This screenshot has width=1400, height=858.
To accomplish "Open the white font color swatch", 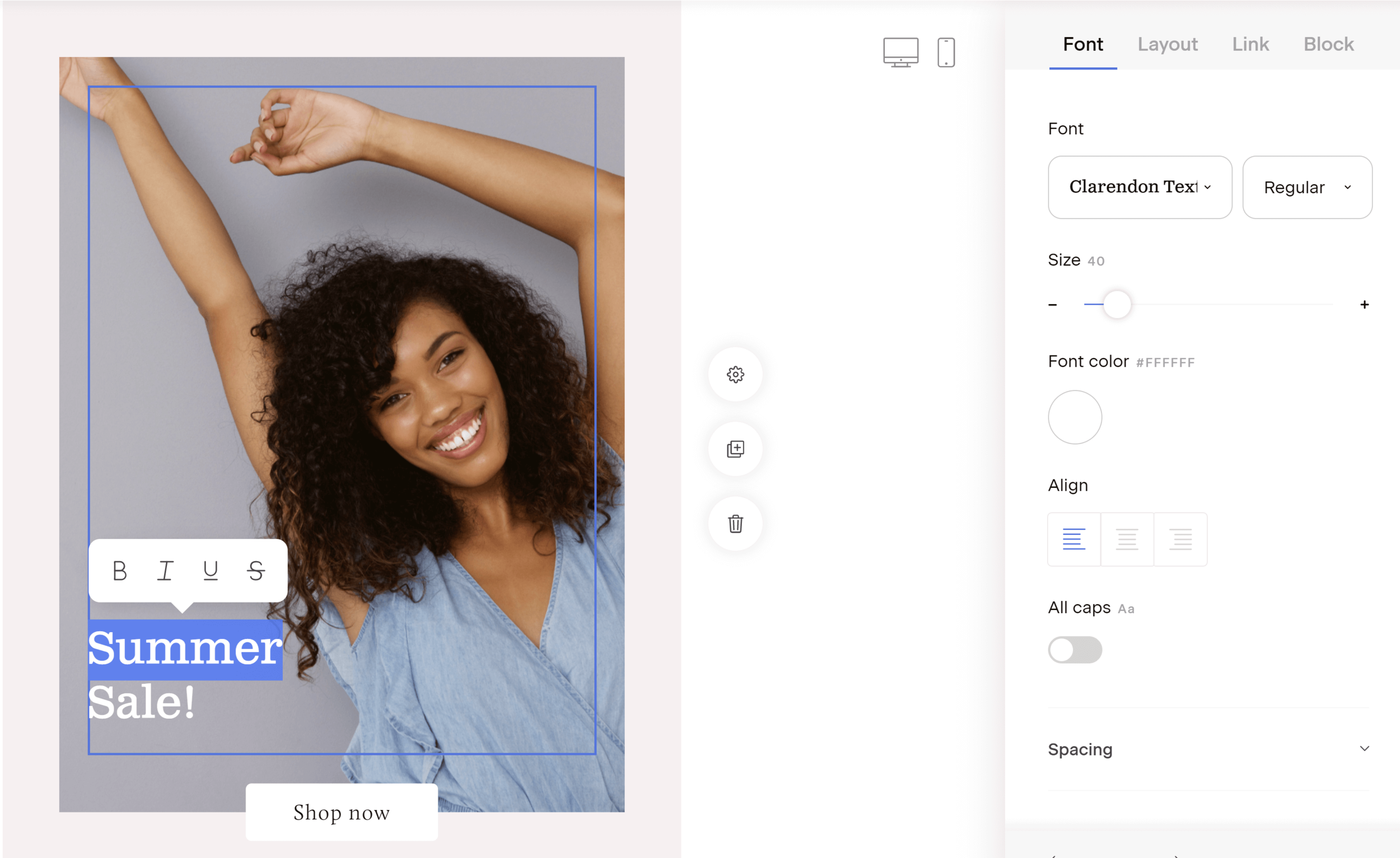I will pyautogui.click(x=1075, y=417).
